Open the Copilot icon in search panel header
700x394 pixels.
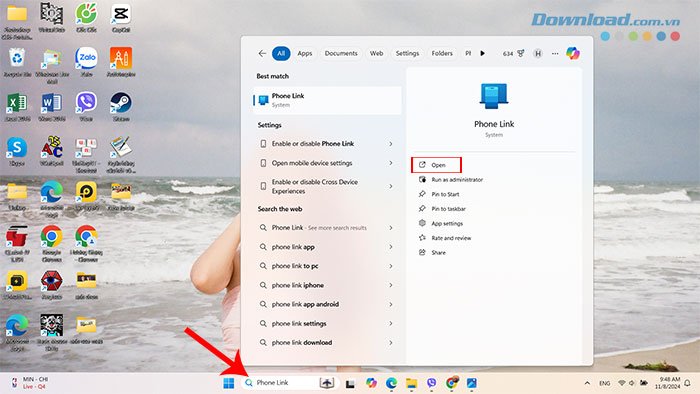(573, 54)
